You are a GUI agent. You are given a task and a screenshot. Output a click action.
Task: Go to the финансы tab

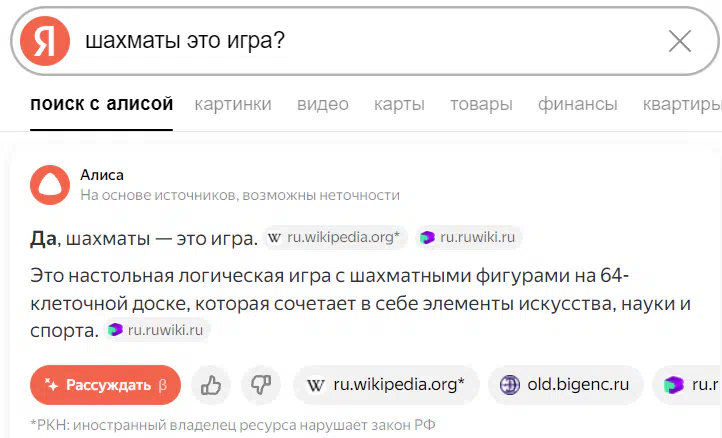577,104
